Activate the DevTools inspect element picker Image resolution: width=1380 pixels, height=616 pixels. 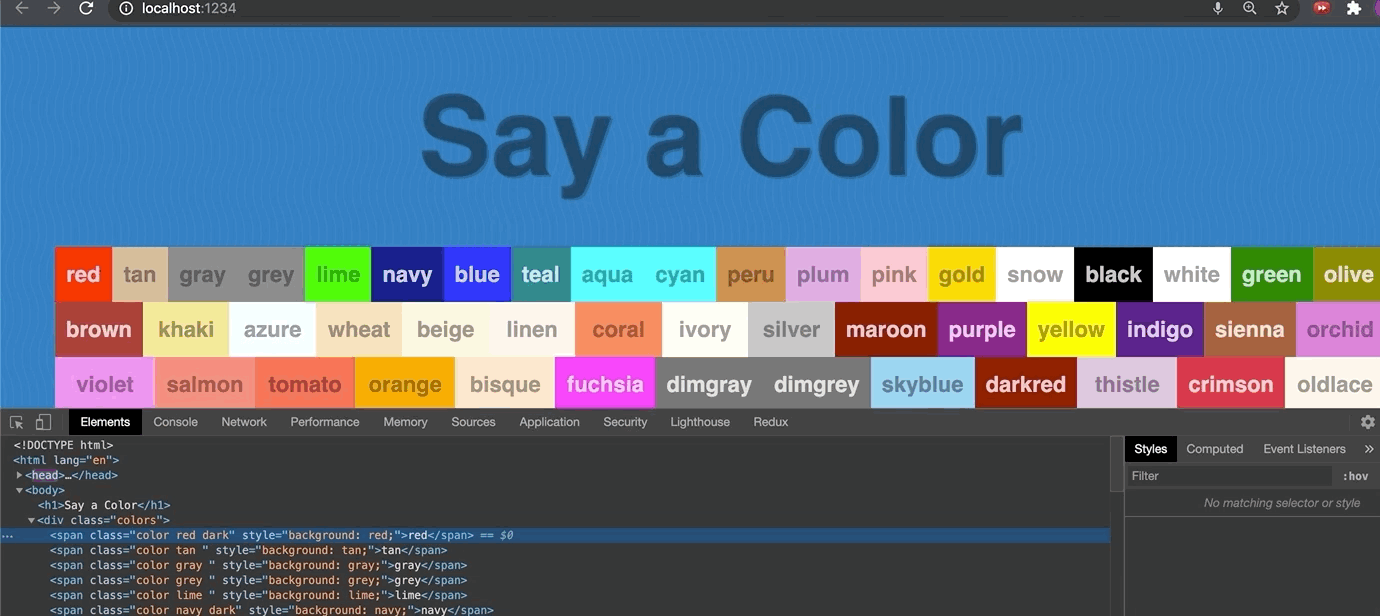click(17, 423)
